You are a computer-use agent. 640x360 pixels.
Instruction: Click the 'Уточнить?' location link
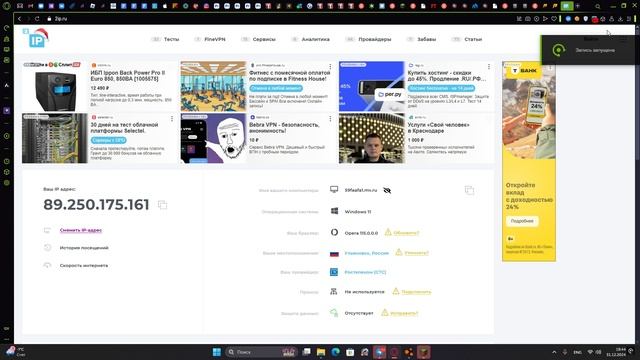pyautogui.click(x=416, y=253)
